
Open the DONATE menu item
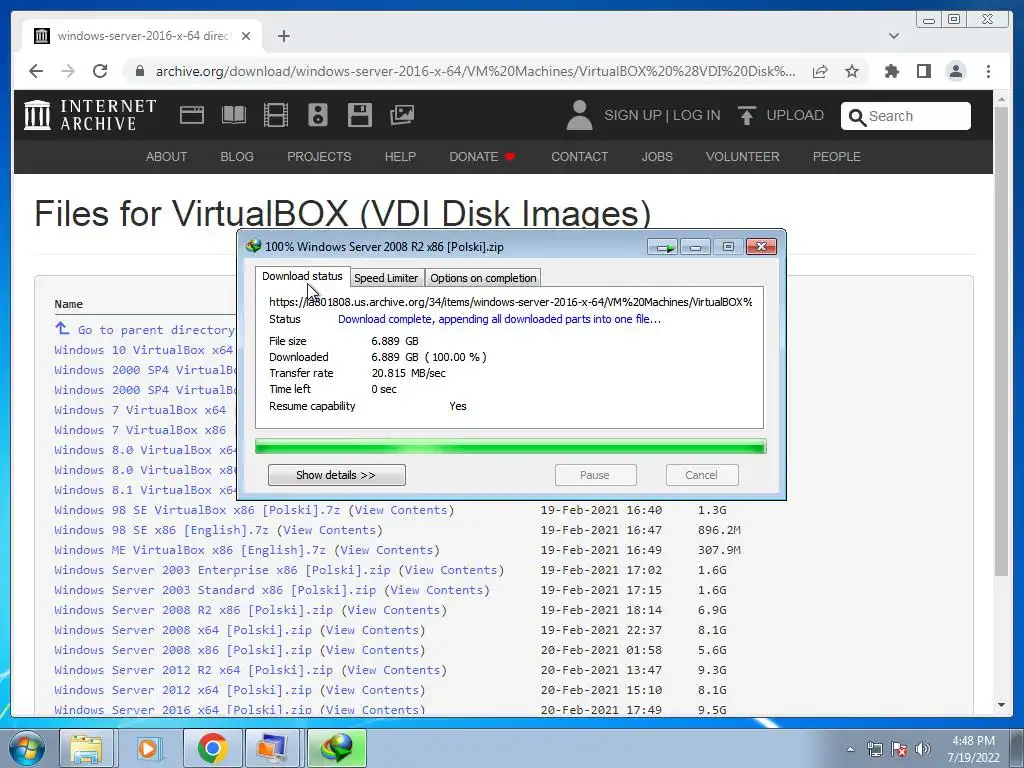click(482, 157)
